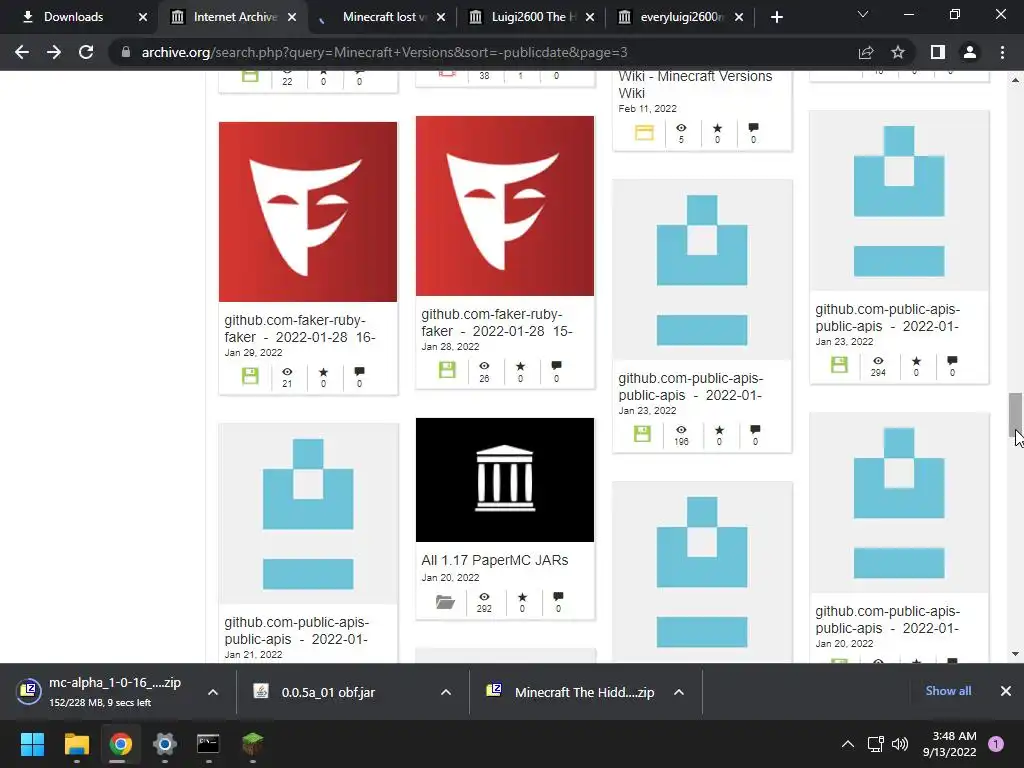Click views eye icon on PaperMC JARs card
This screenshot has width=1024, height=768.
(x=484, y=597)
